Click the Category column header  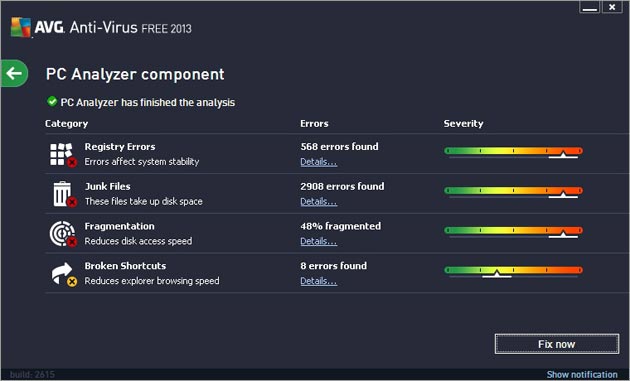pos(66,124)
